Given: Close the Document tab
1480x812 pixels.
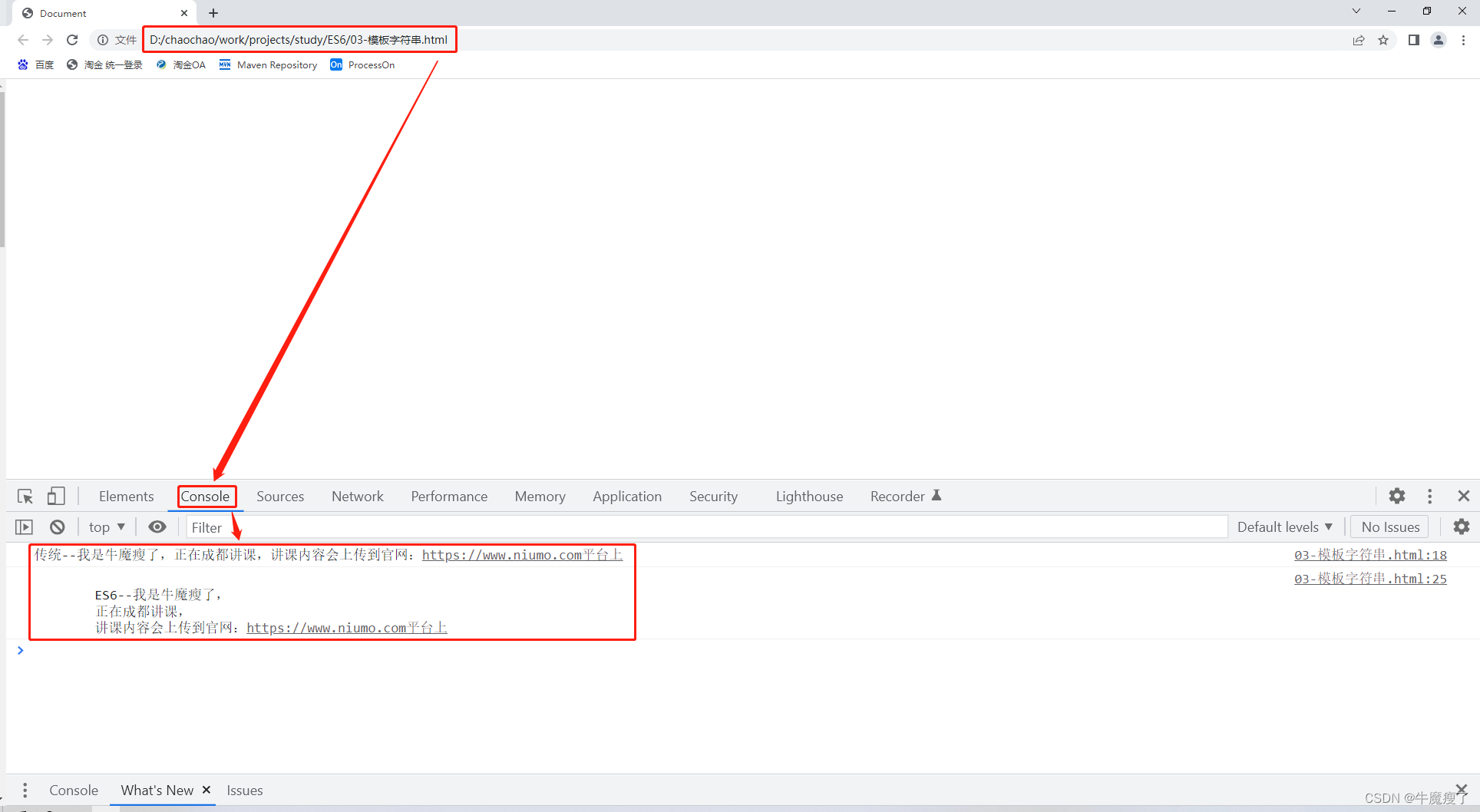Looking at the screenshot, I should tap(184, 13).
